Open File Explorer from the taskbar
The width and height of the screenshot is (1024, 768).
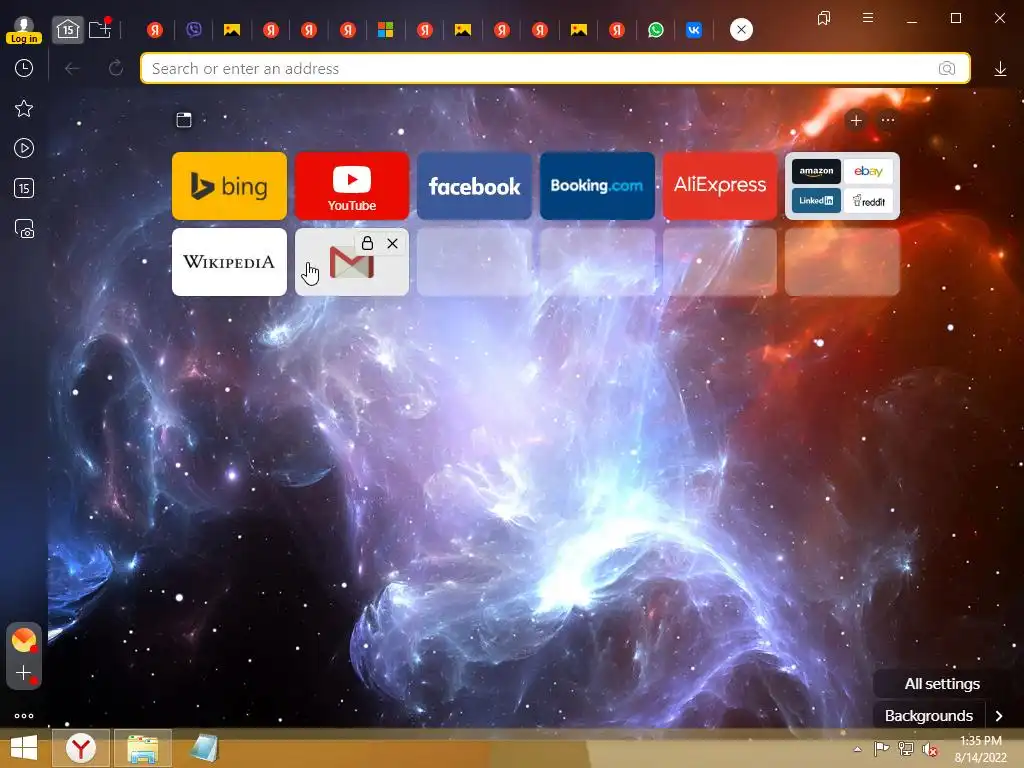click(143, 748)
